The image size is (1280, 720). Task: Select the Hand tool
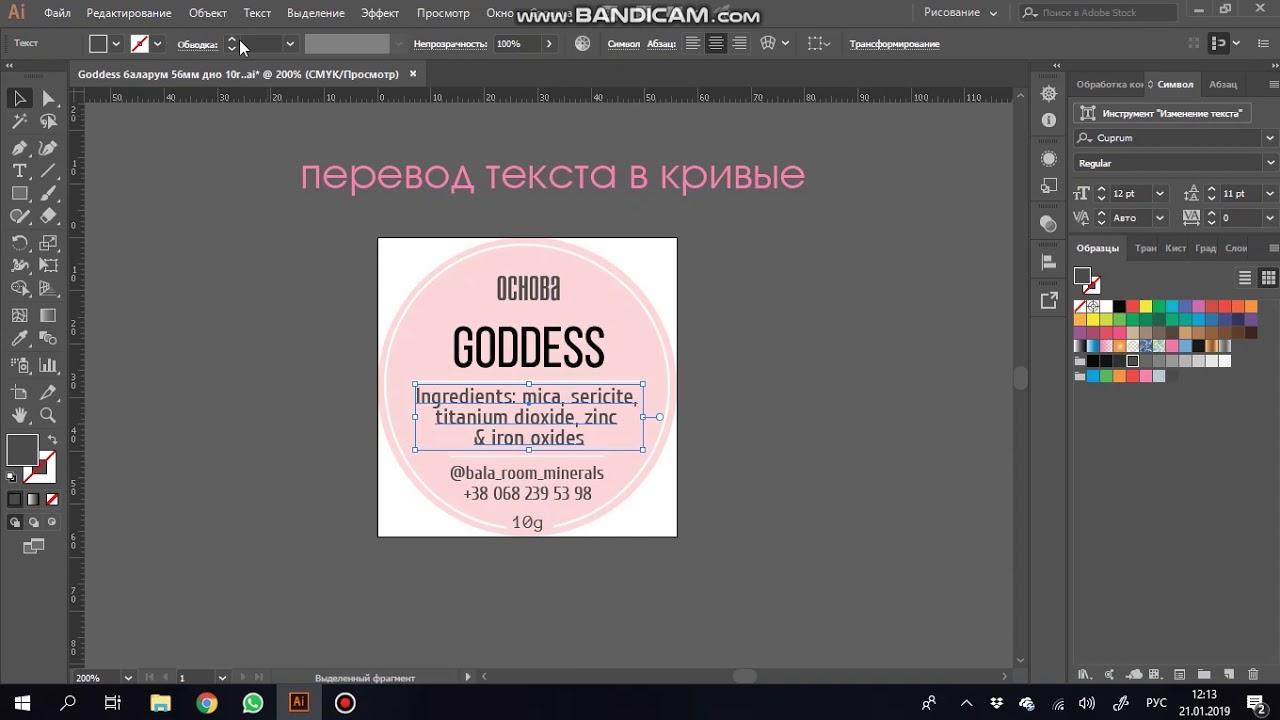tap(19, 415)
